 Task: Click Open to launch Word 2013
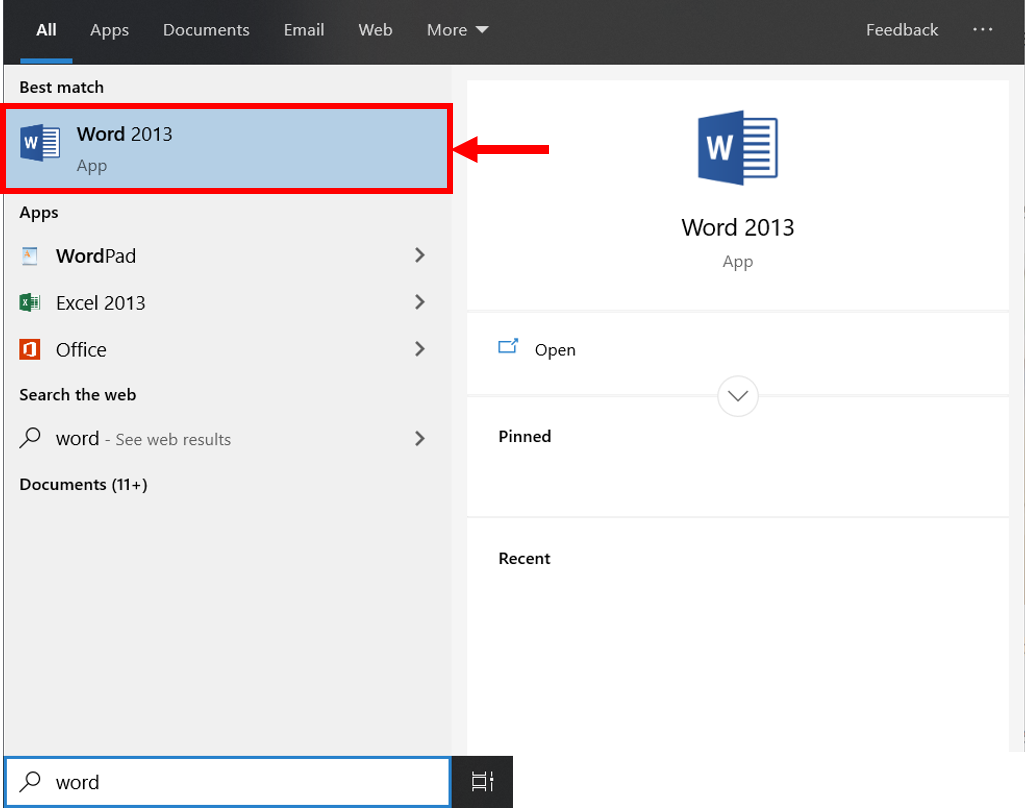[x=555, y=350]
